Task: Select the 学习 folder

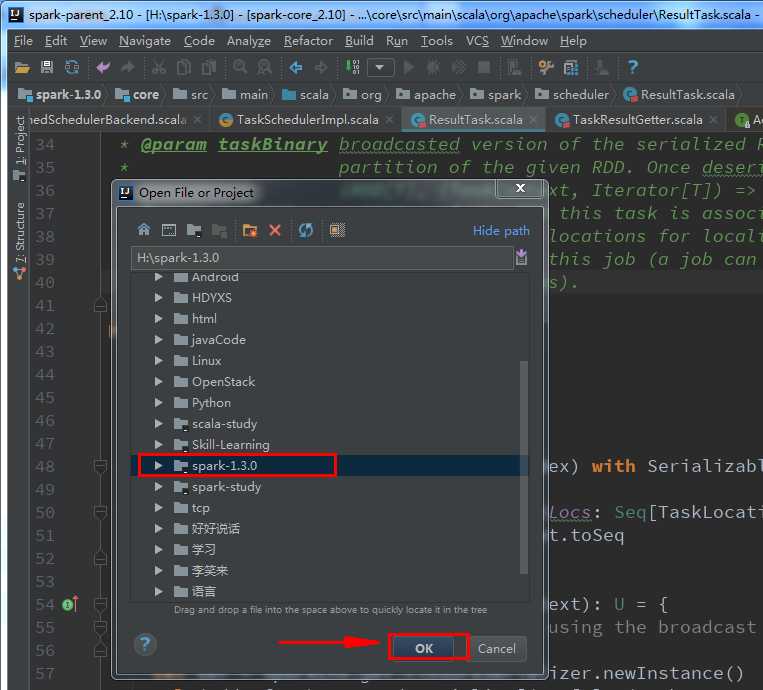Action: (x=203, y=549)
